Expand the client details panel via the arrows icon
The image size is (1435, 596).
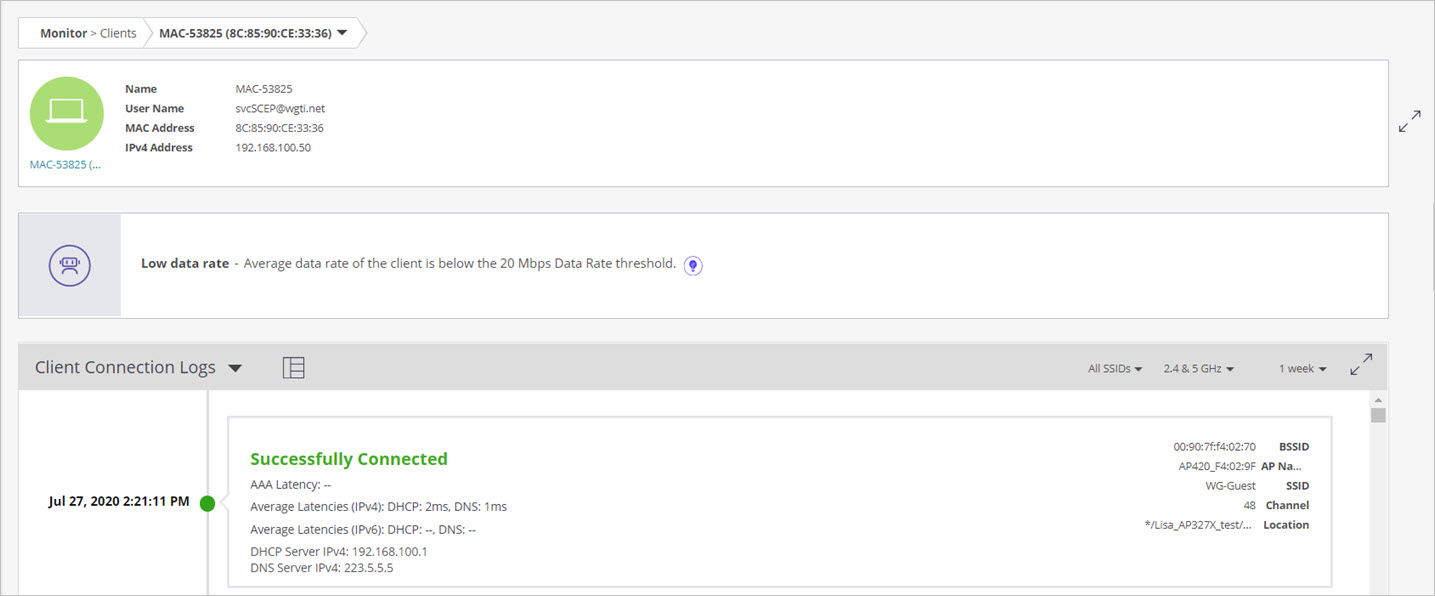point(1409,120)
